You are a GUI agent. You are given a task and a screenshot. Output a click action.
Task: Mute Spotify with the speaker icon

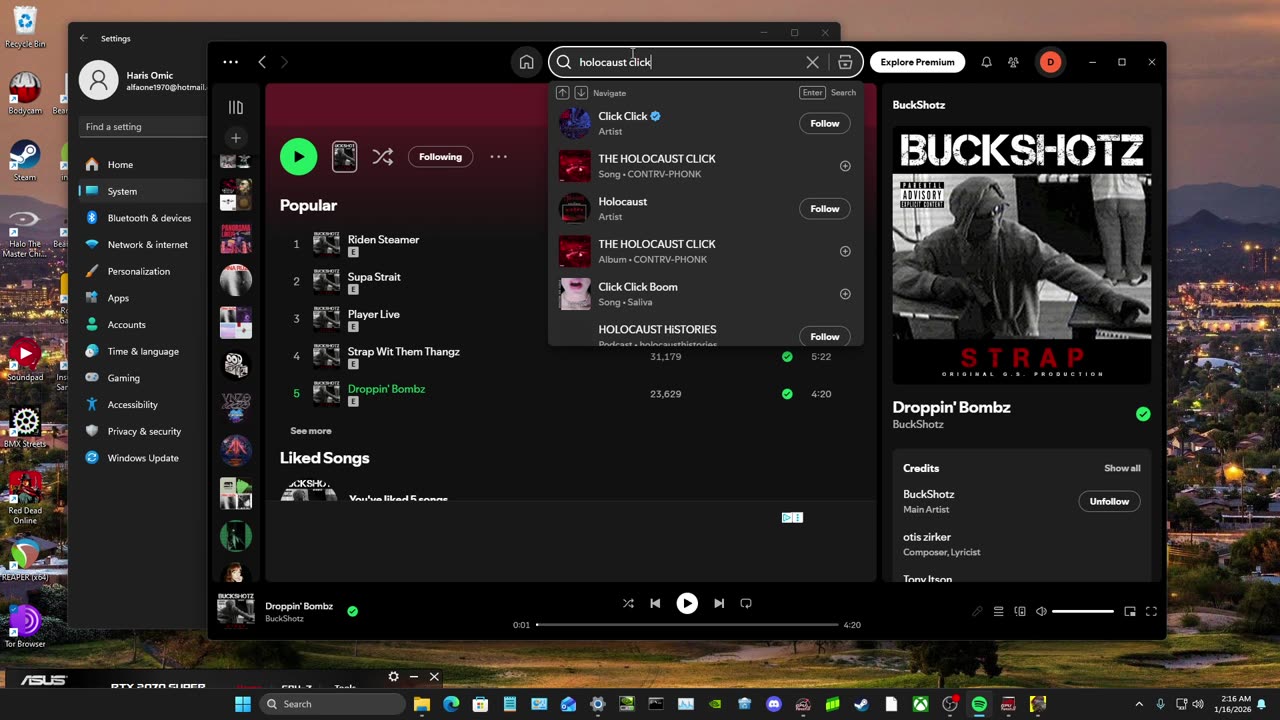[1041, 611]
